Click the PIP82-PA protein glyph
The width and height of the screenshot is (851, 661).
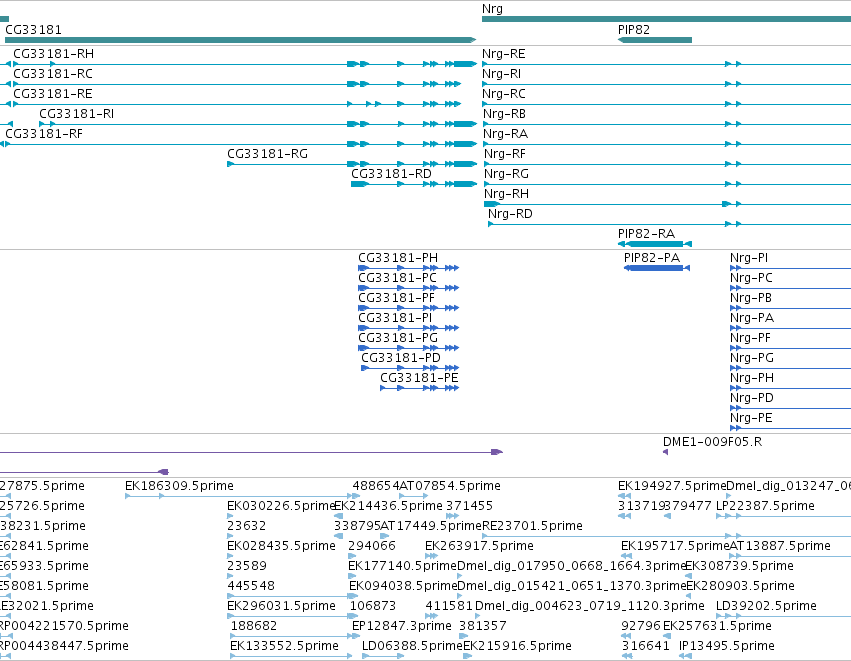click(x=657, y=268)
